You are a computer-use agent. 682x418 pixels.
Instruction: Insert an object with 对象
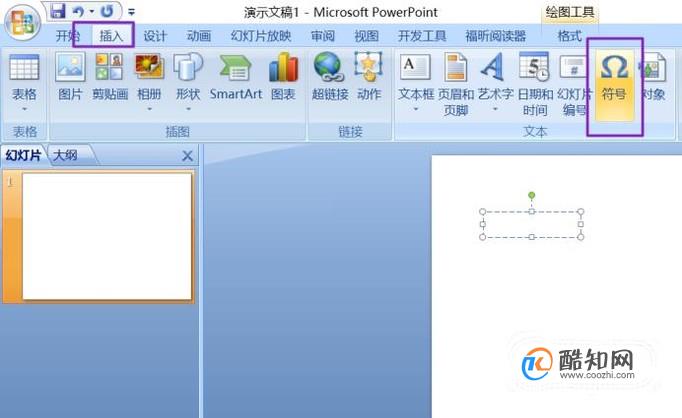652,76
